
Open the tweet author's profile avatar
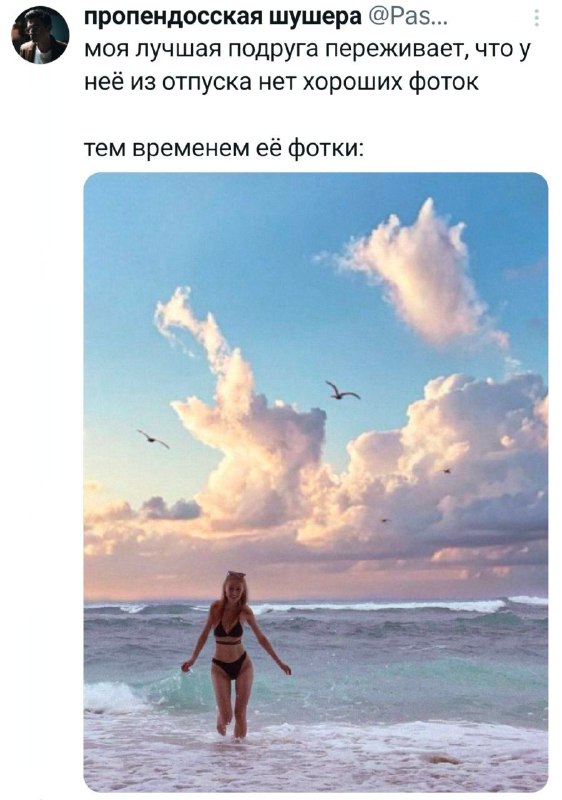click(x=40, y=34)
